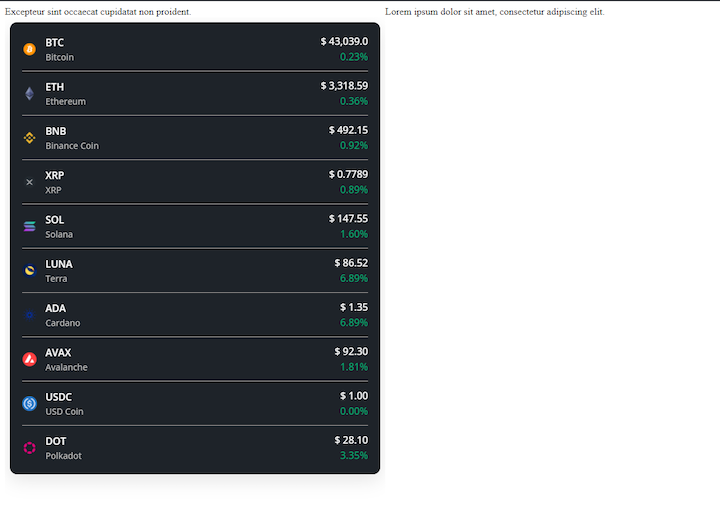Select the AVAX price $ 92.30

coord(351,352)
